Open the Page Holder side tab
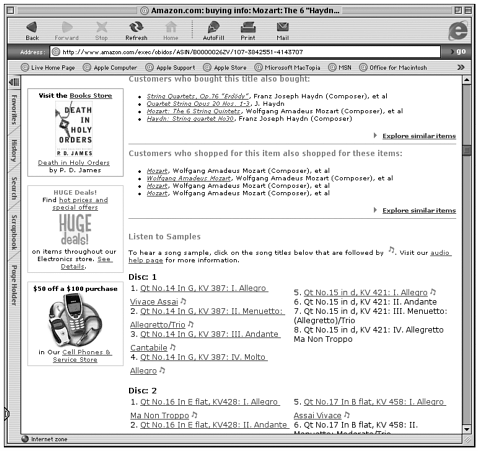Screen dimensions: 480x451 14,285
